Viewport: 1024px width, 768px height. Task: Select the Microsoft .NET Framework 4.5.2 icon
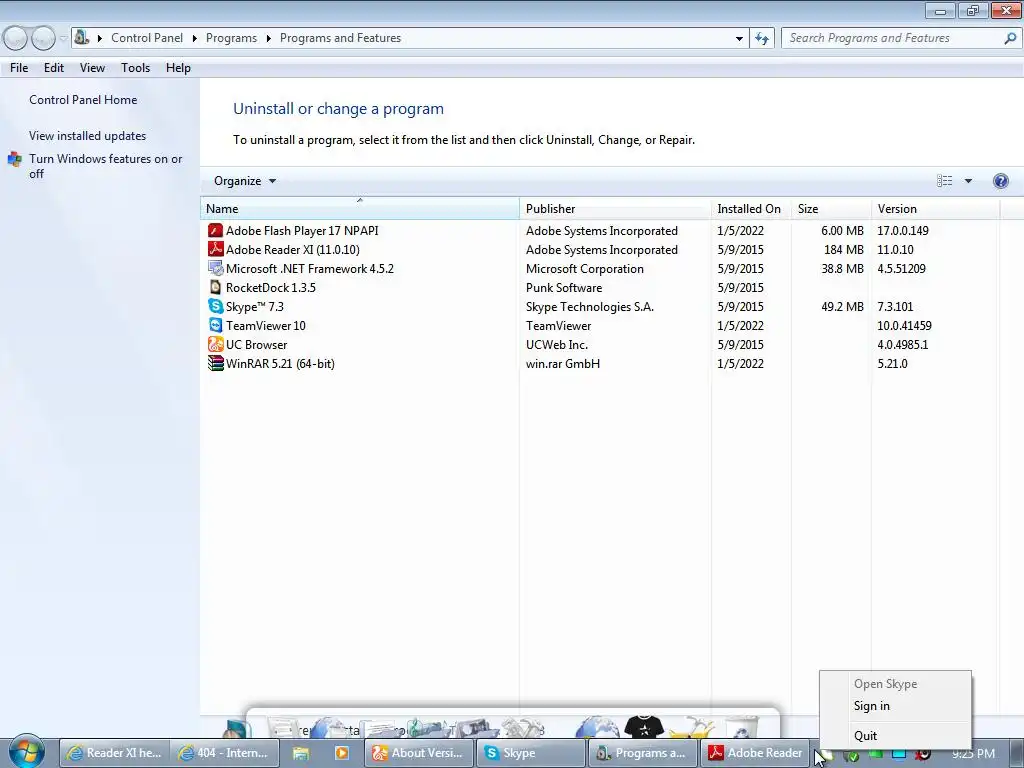coord(215,268)
